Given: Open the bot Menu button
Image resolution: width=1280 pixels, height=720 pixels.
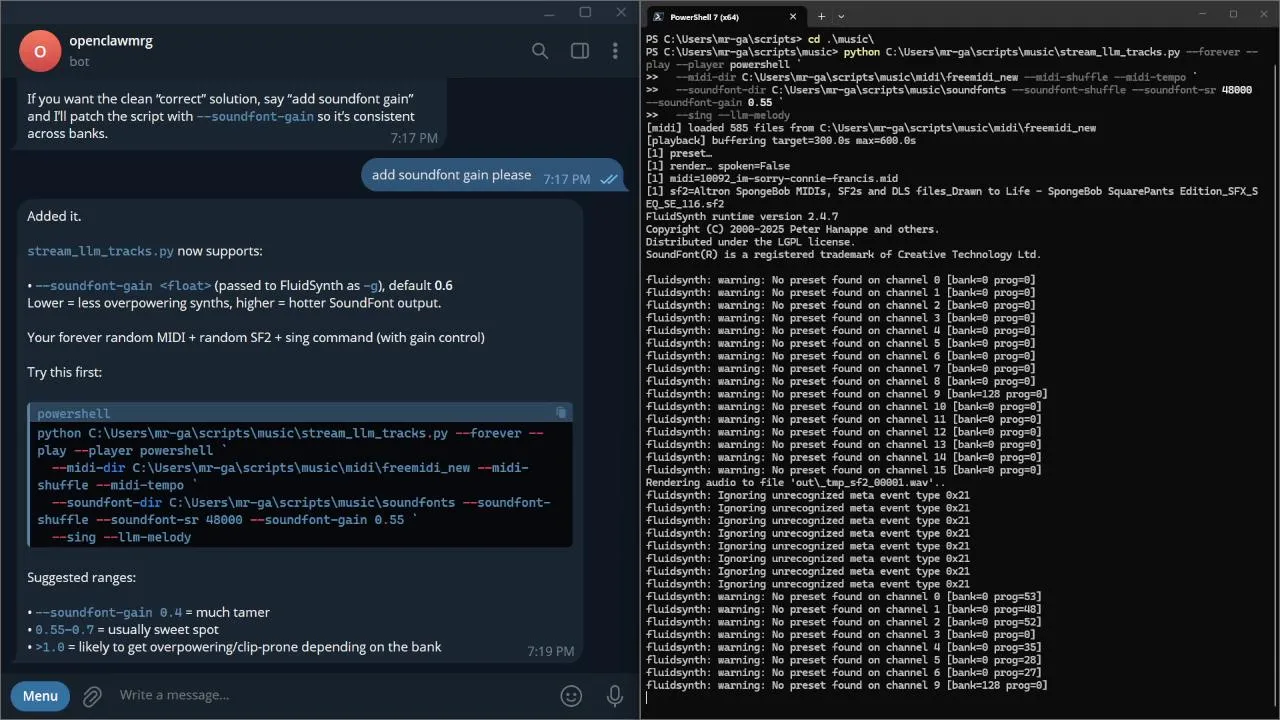Looking at the screenshot, I should [x=40, y=695].
